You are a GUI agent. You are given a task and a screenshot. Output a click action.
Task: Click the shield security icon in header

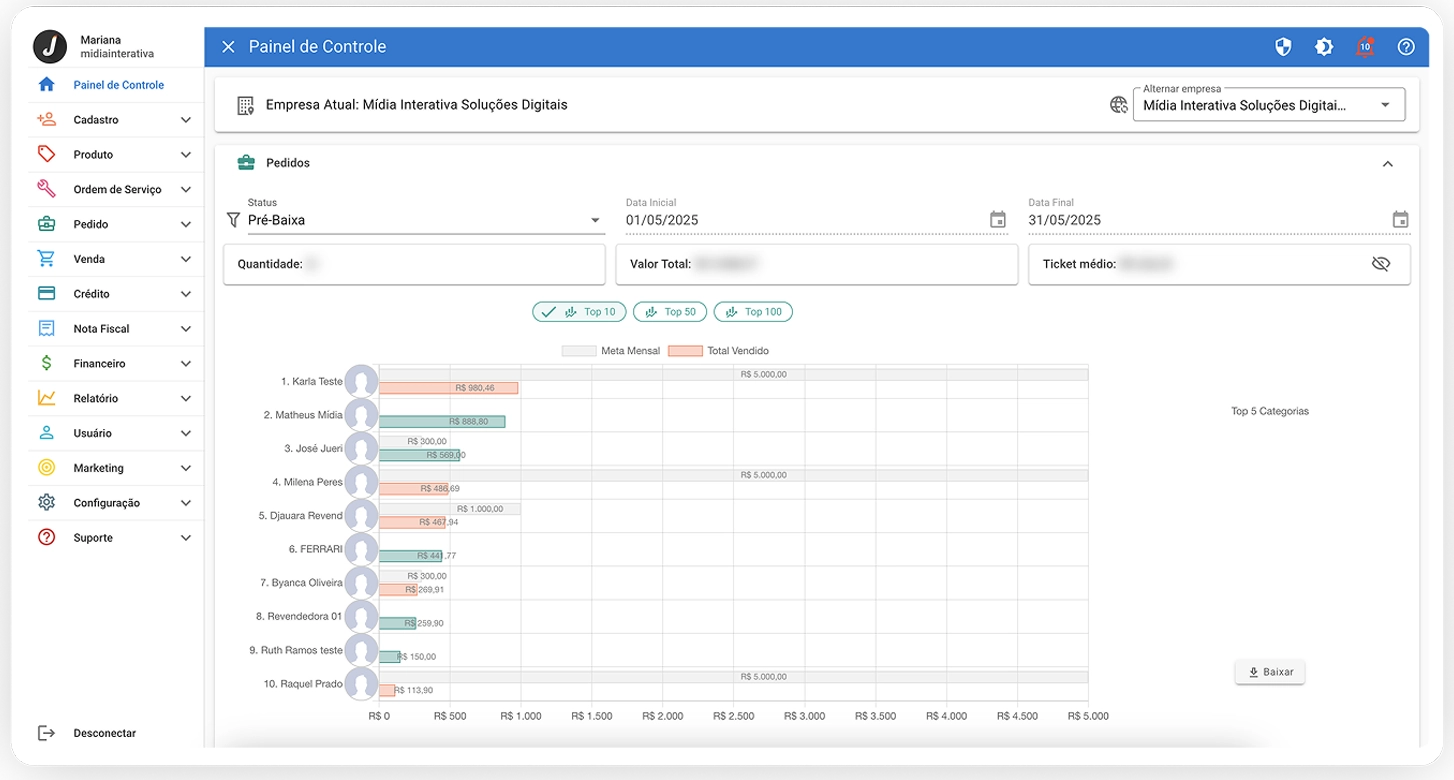[x=1283, y=47]
